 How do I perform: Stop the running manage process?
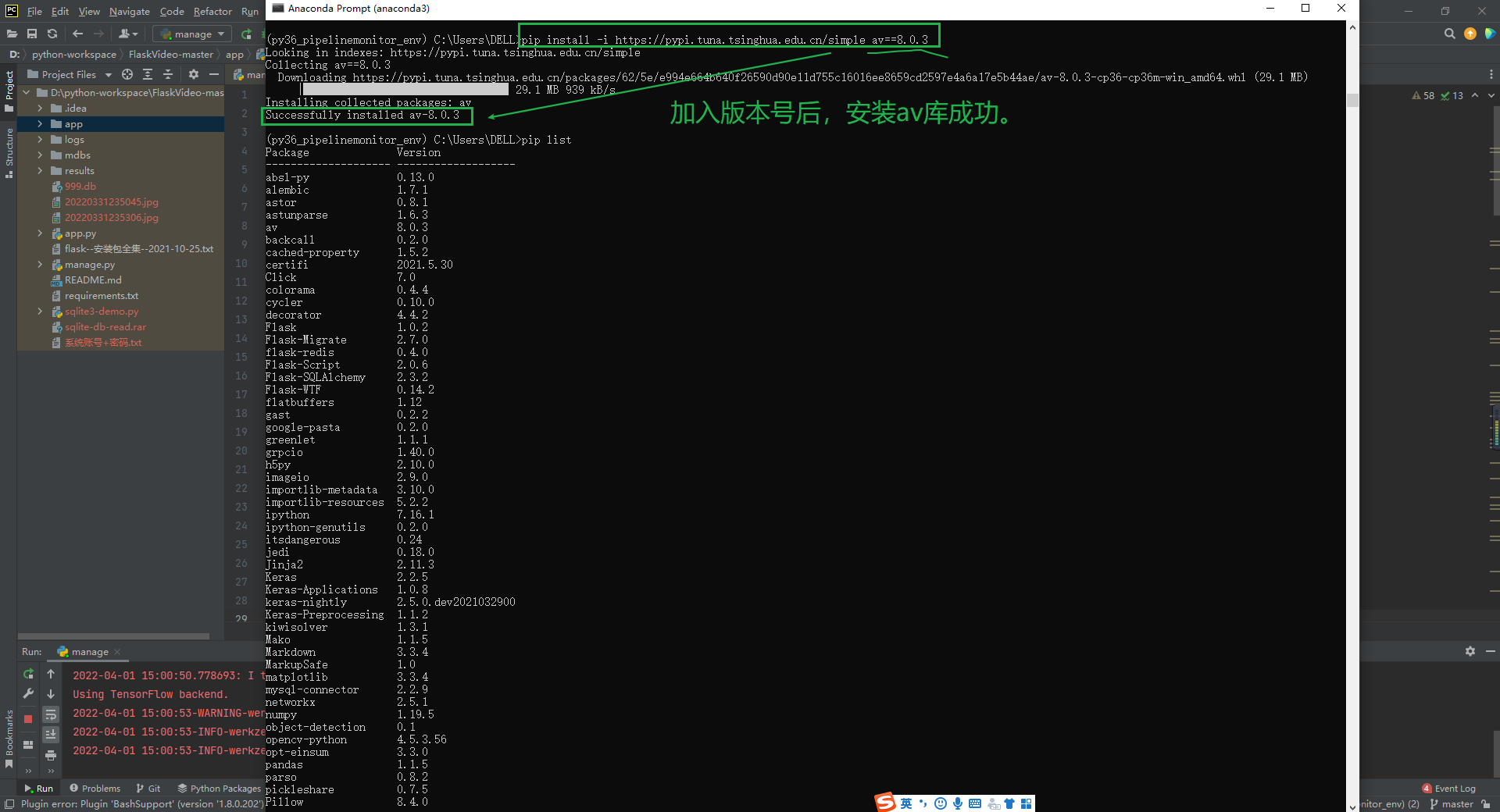pyautogui.click(x=28, y=719)
